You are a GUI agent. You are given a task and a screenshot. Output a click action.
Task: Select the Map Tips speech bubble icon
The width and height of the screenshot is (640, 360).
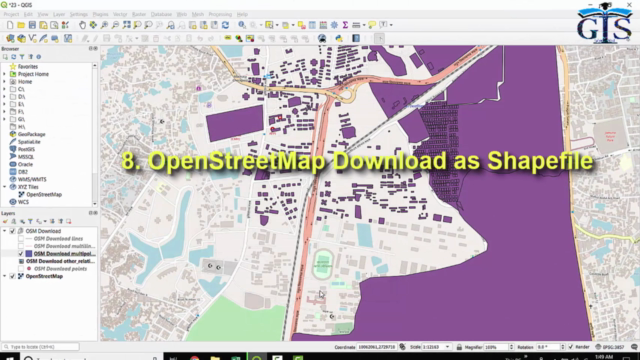pyautogui.click(x=372, y=25)
